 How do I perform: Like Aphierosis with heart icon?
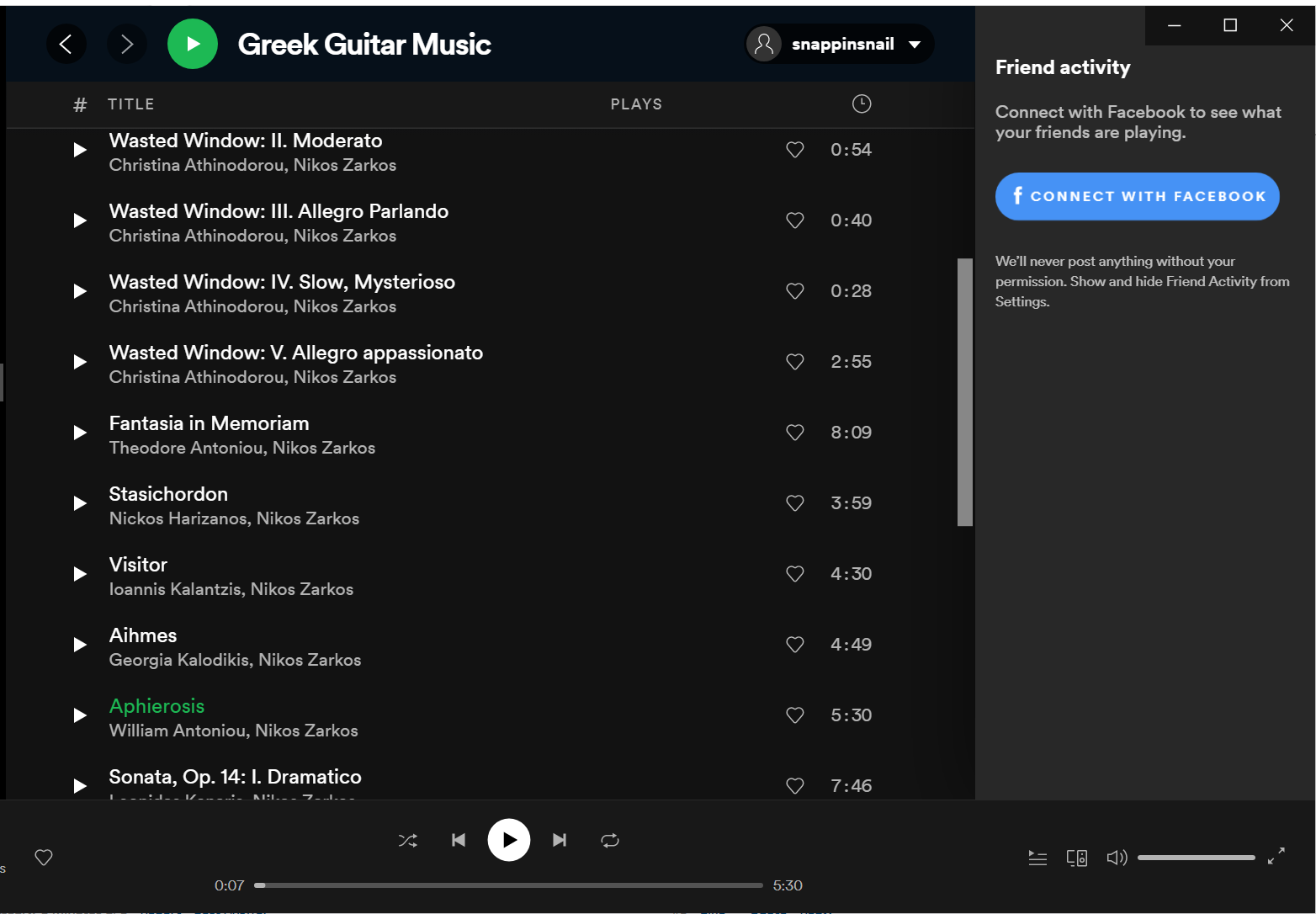[794, 715]
